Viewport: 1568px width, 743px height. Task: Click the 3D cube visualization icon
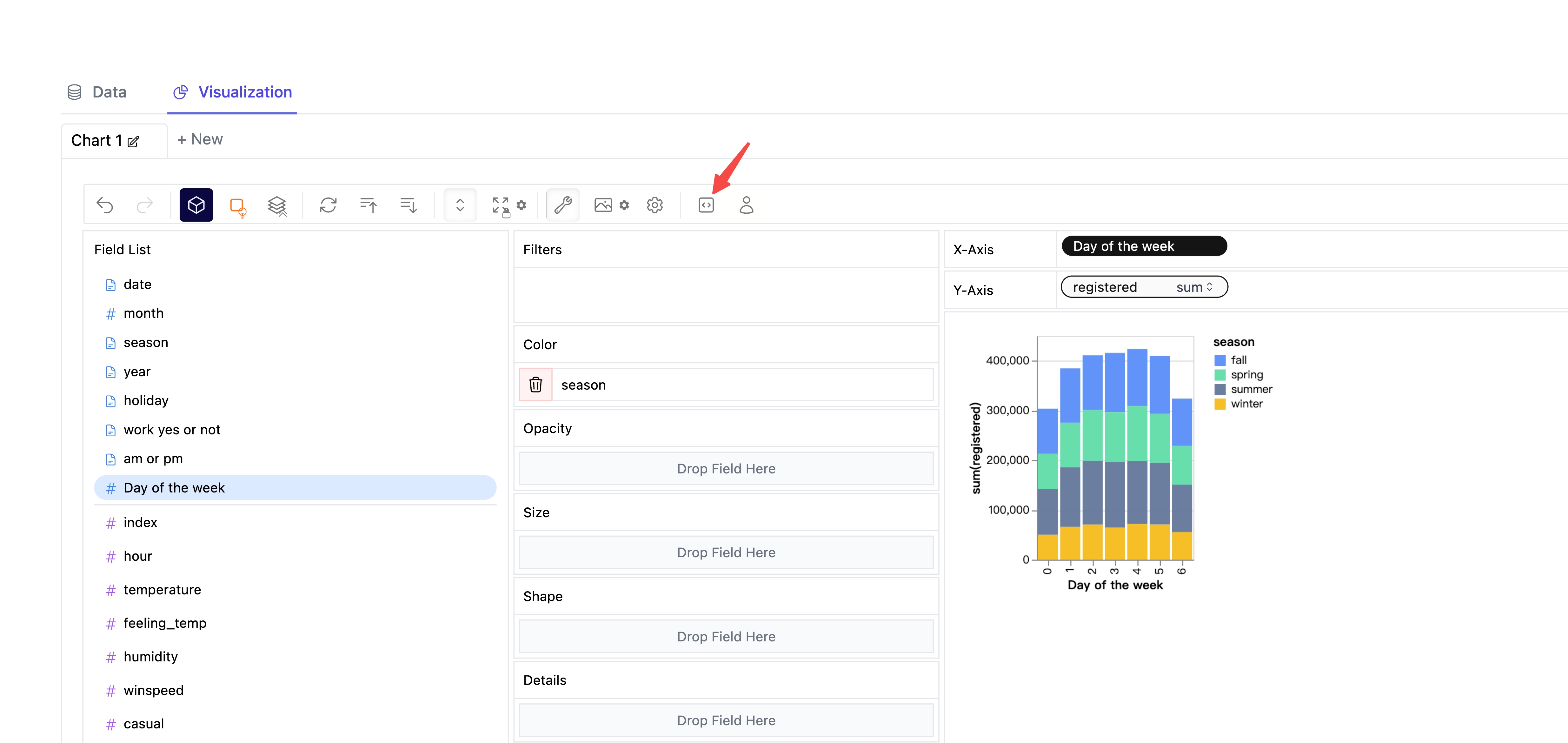[x=196, y=205]
